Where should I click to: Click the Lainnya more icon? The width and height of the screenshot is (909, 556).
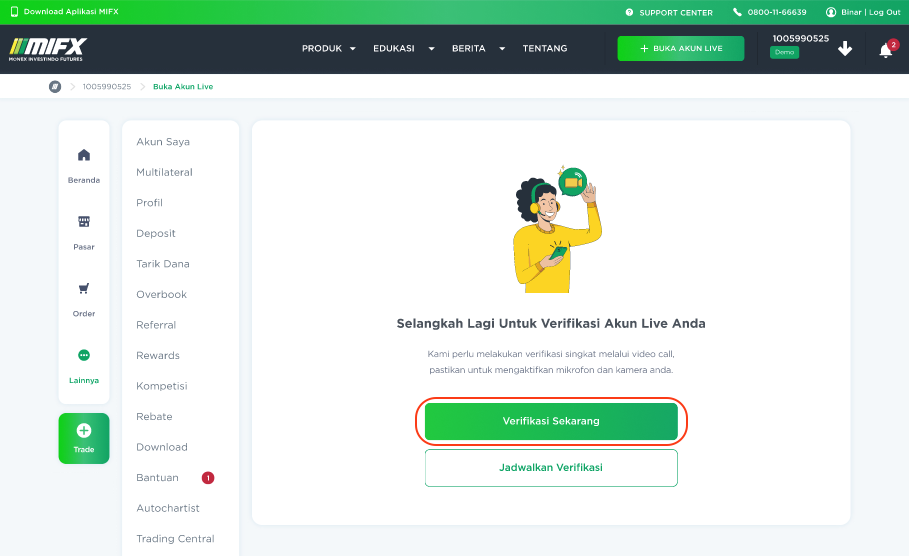84,355
